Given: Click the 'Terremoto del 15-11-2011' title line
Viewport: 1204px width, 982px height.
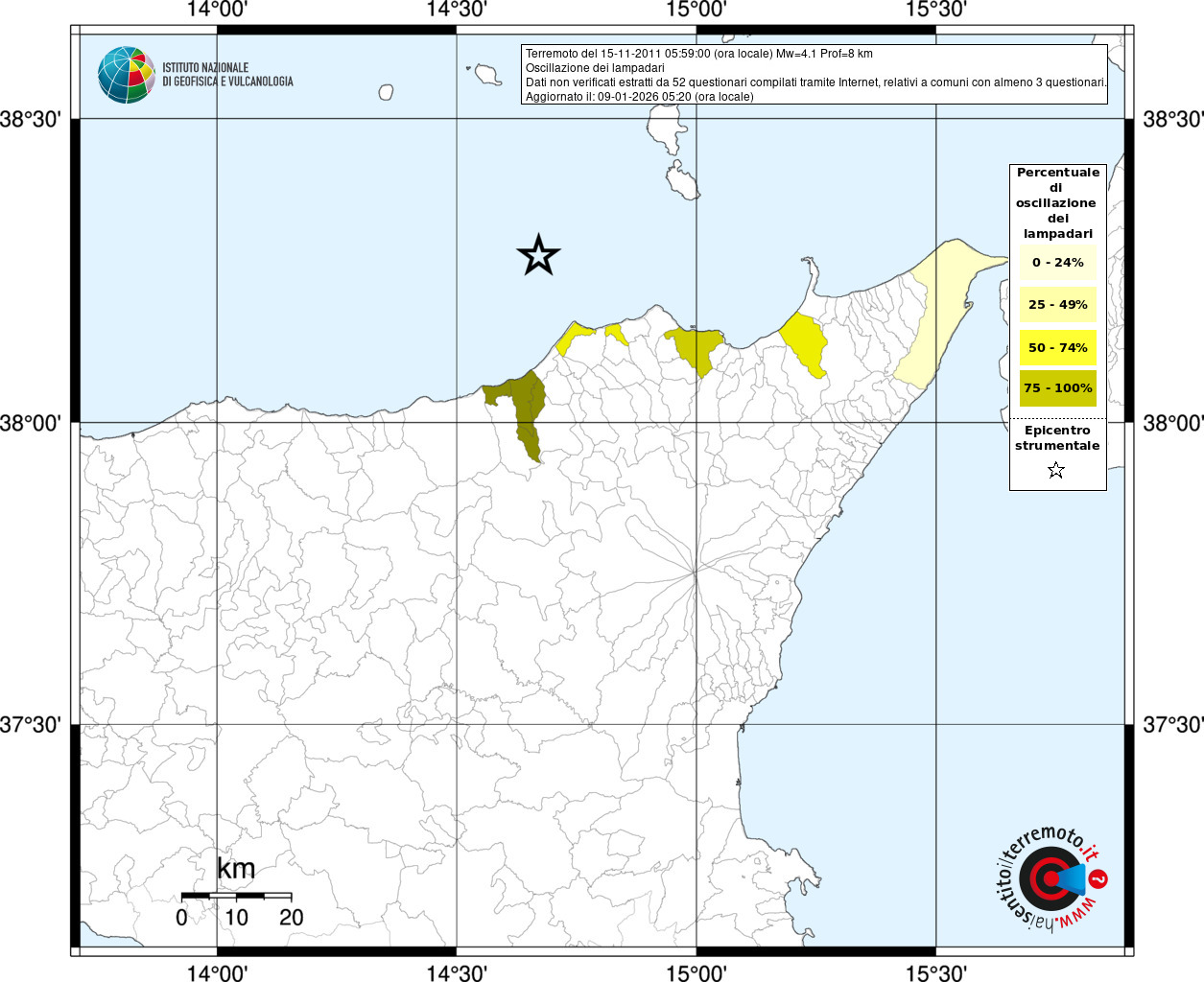Looking at the screenshot, I should 699,54.
